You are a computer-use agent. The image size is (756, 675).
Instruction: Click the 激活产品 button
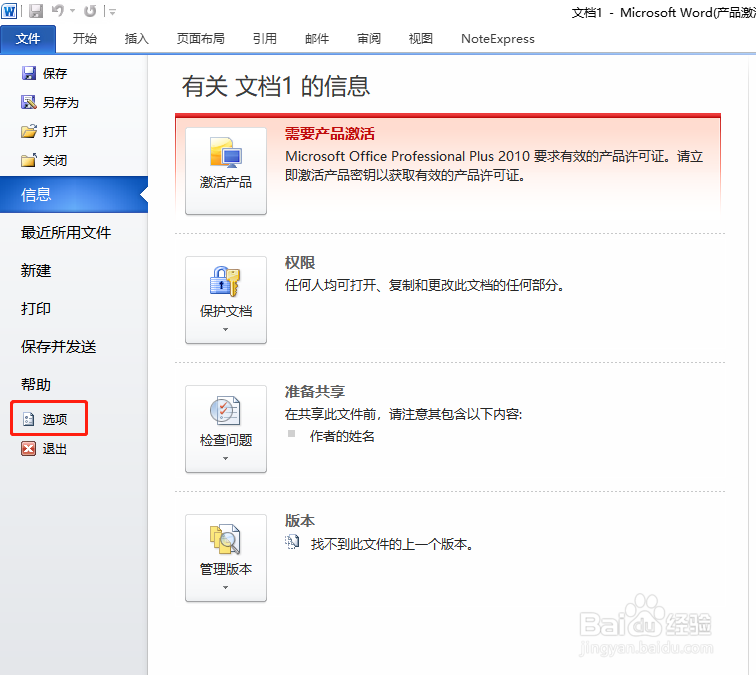click(226, 171)
